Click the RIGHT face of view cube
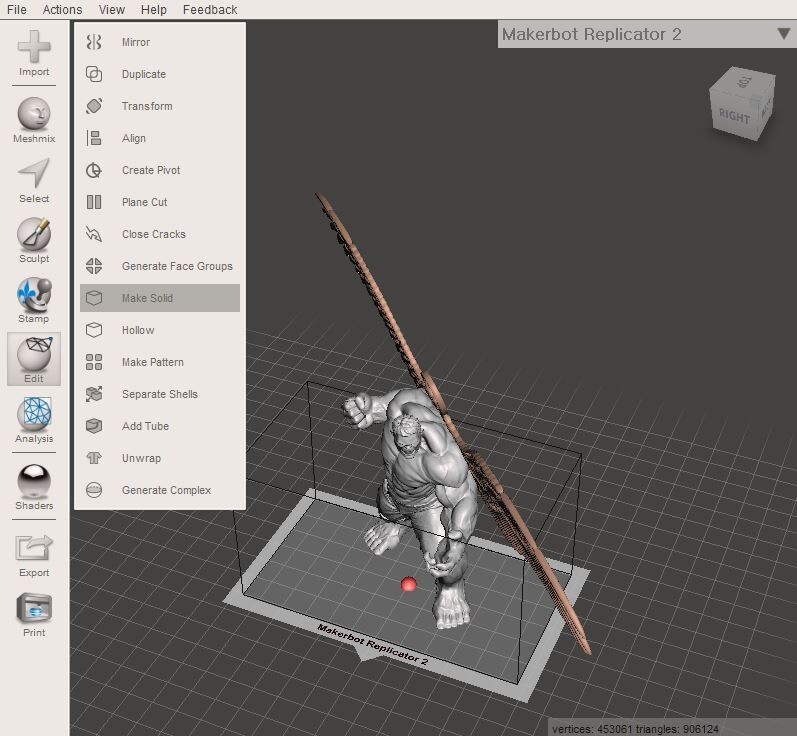The height and width of the screenshot is (736, 797). (734, 116)
